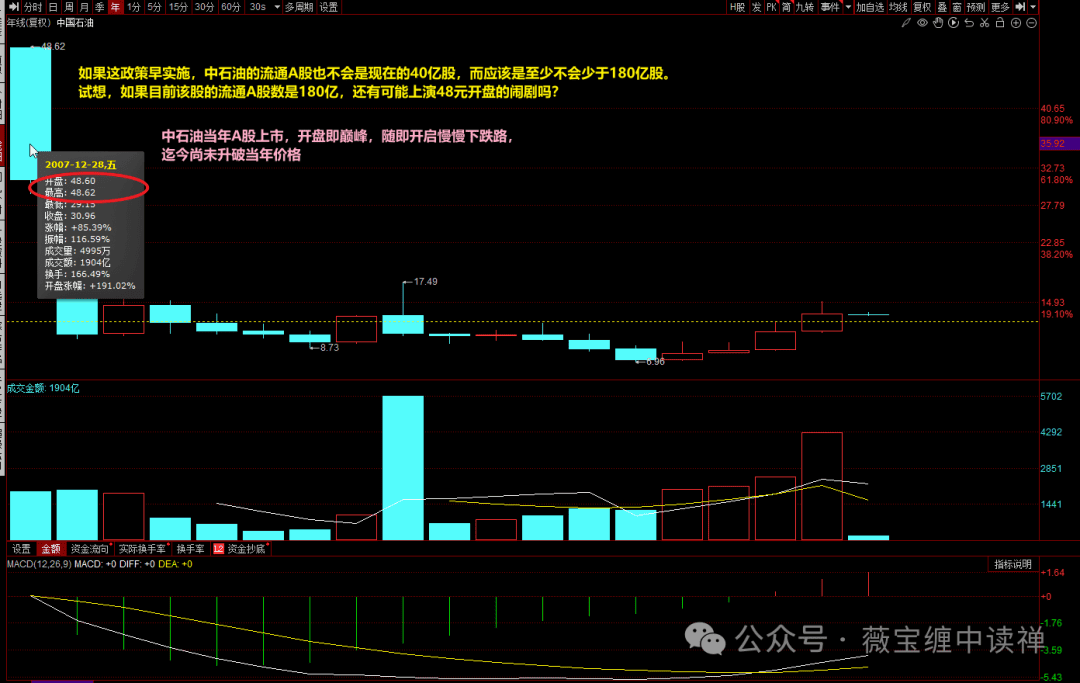Click the H股 button

click(737, 7)
